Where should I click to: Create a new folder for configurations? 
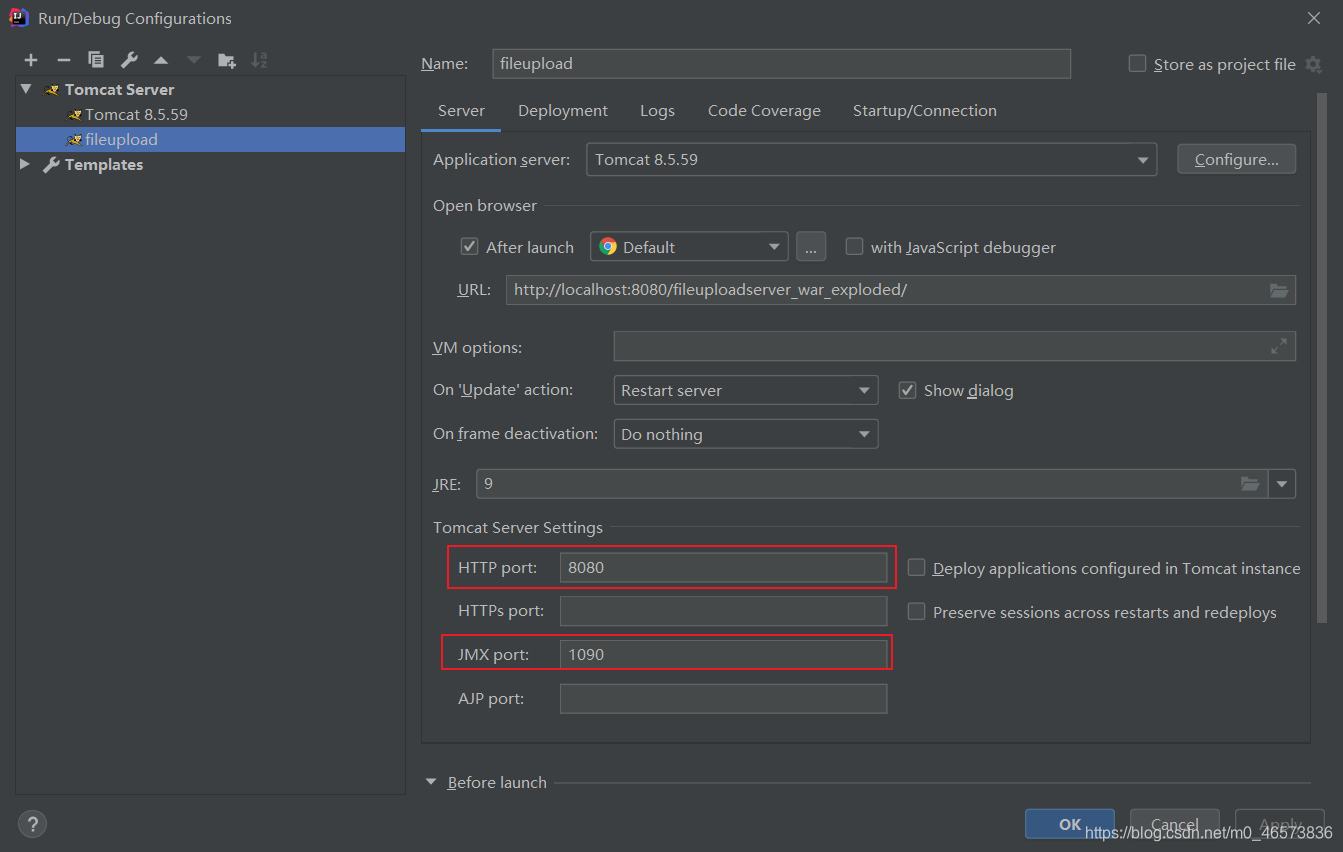[x=227, y=60]
